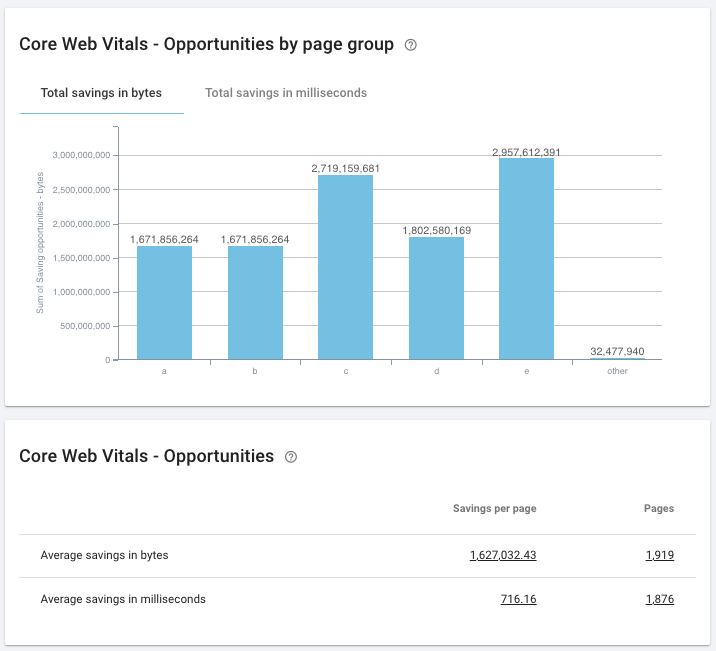Click the Savings per page column header
This screenshot has width=716, height=651.
494,508
